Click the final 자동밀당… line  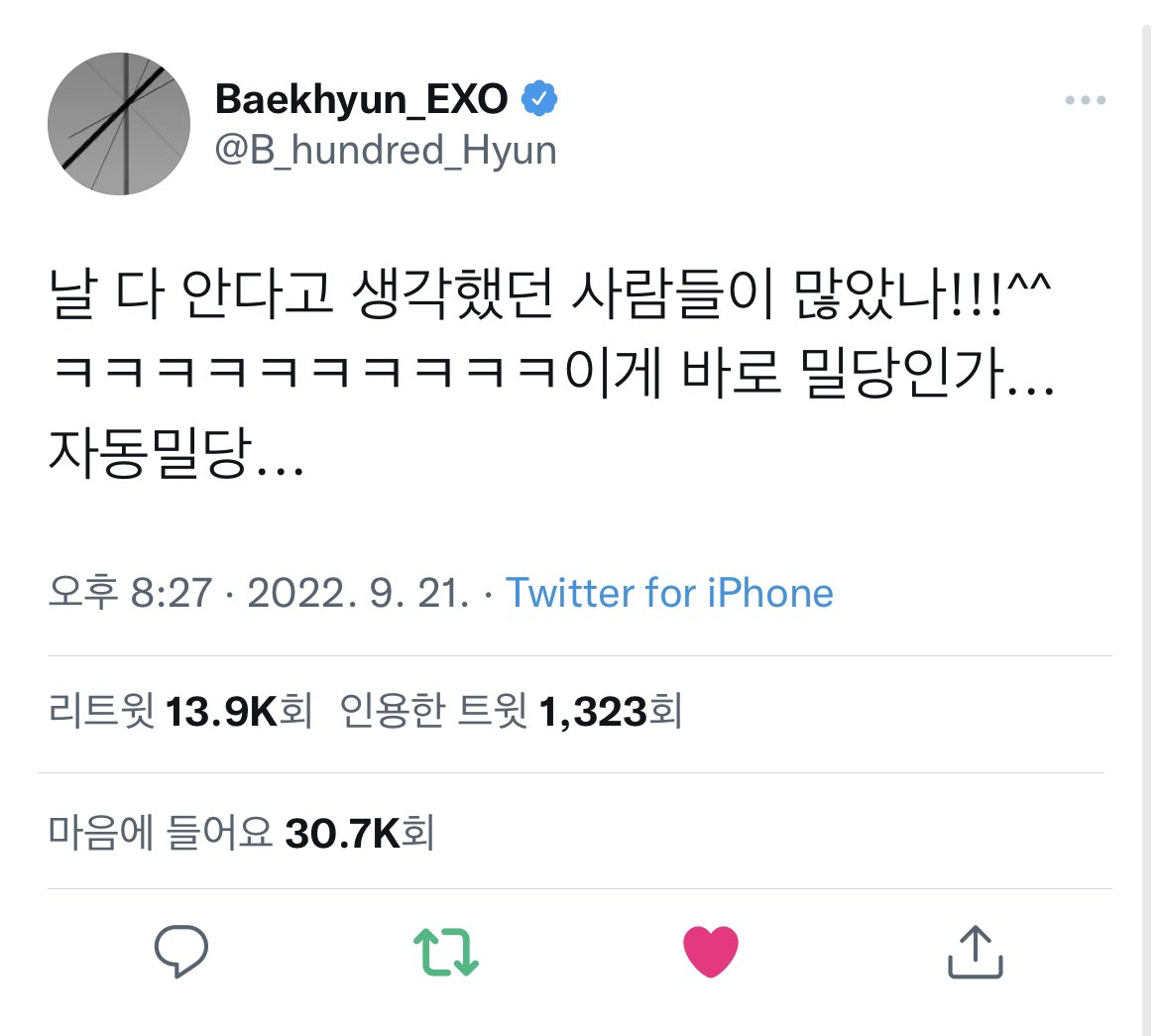coord(176,452)
